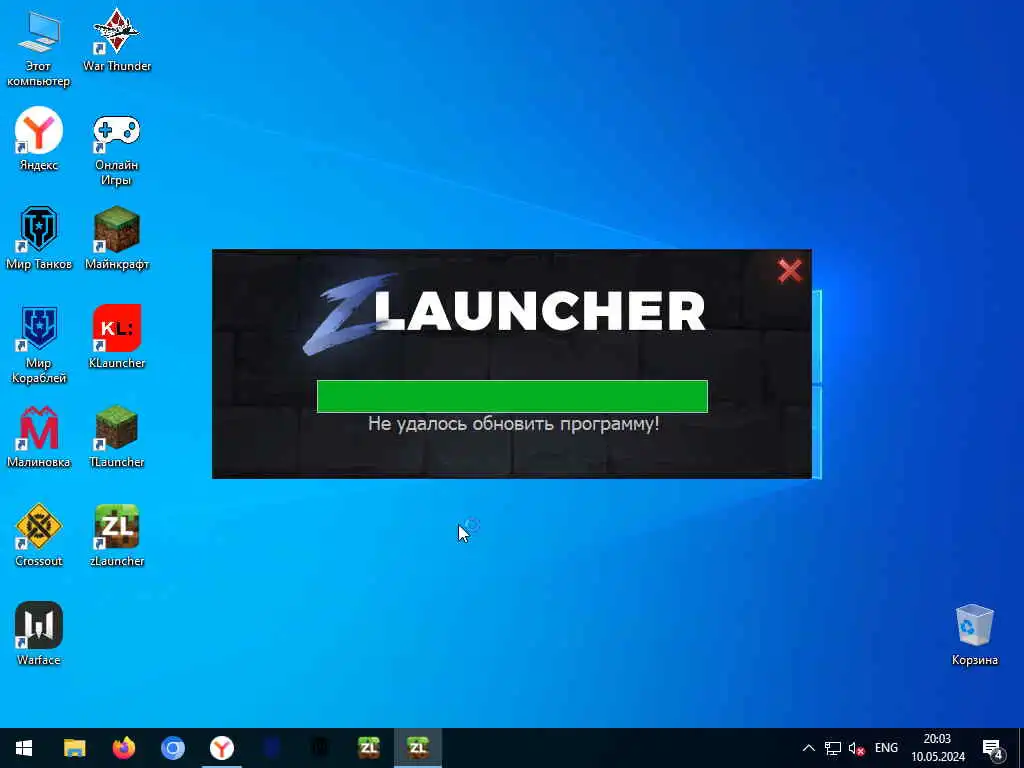
Task: Click the first ZL taskbar icon
Action: [x=369, y=748]
